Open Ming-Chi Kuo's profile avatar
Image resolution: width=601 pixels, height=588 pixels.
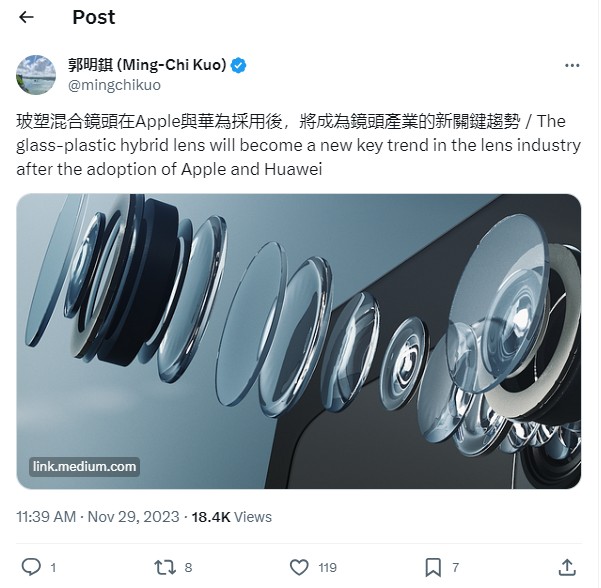[36, 75]
